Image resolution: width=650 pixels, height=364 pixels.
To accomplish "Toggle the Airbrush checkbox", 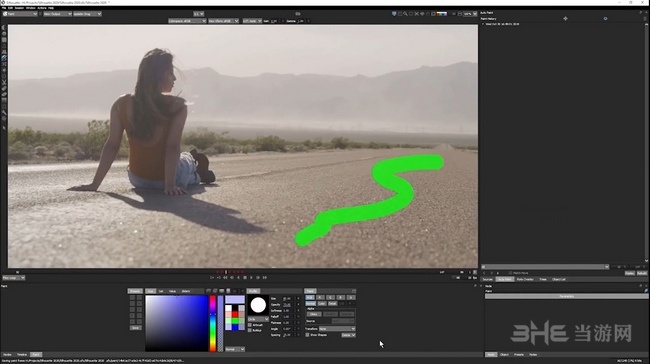I will pos(250,325).
